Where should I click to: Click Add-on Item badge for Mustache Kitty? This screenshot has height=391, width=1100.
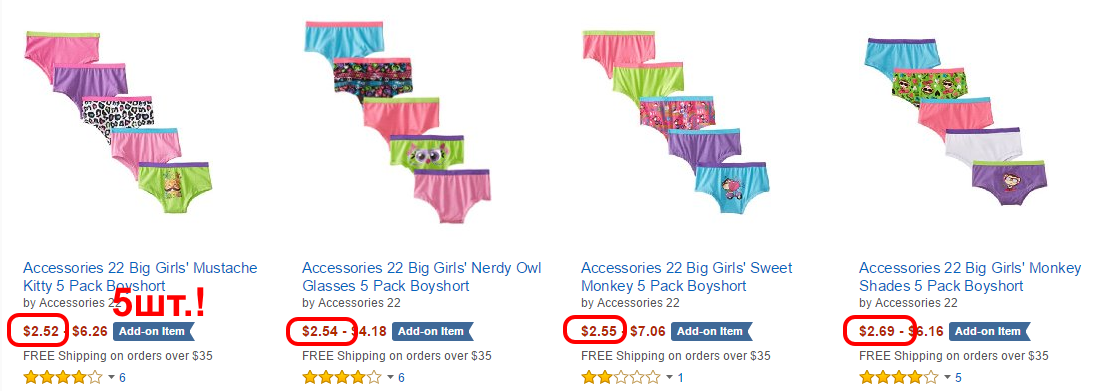coord(152,331)
